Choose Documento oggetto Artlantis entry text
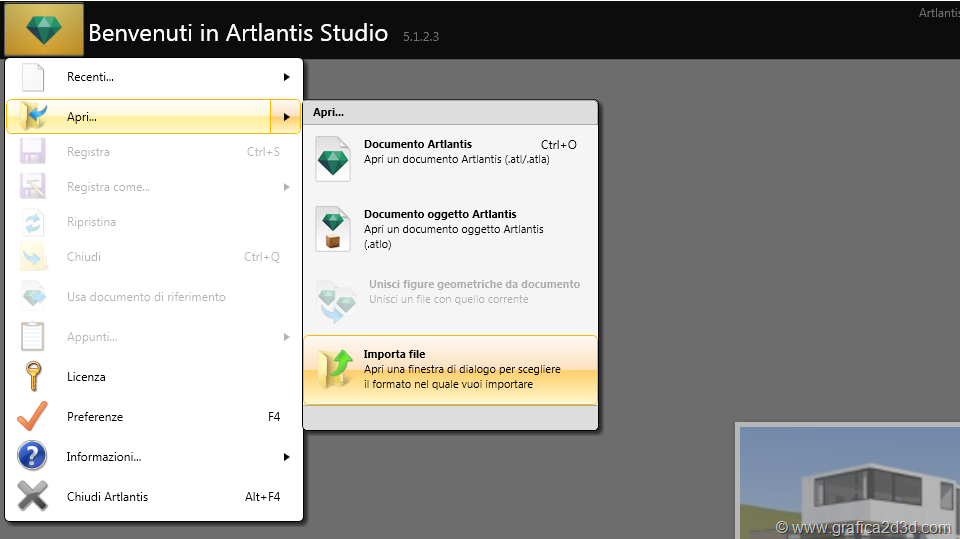 (440, 215)
